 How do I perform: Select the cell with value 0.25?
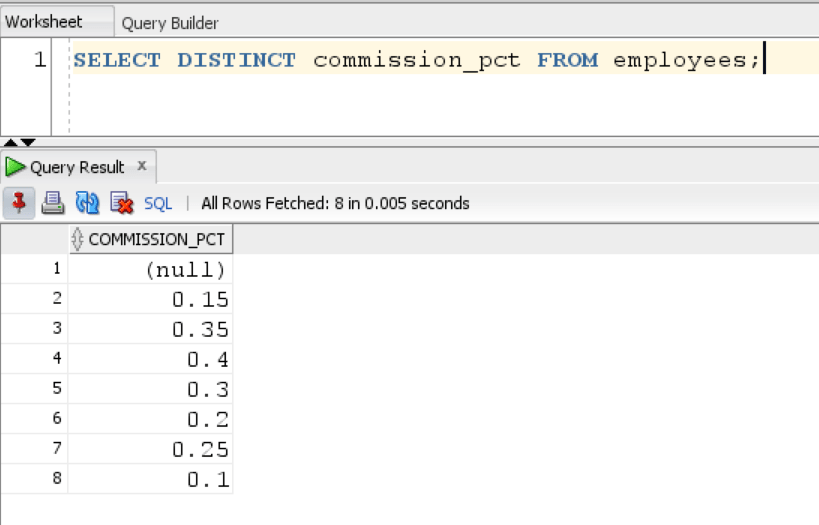[x=199, y=449]
